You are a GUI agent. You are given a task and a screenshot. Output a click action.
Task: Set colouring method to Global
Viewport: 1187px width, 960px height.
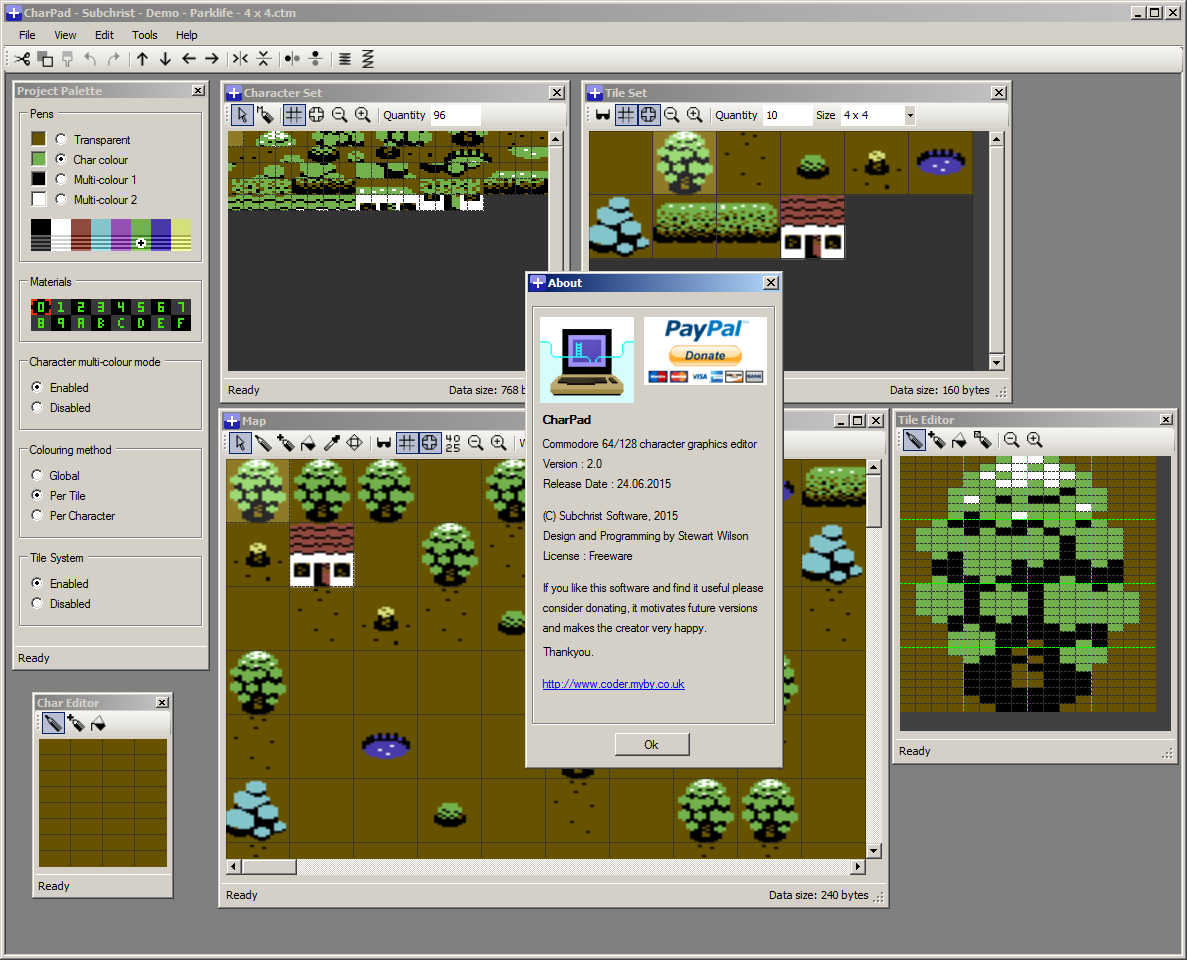tap(37, 475)
